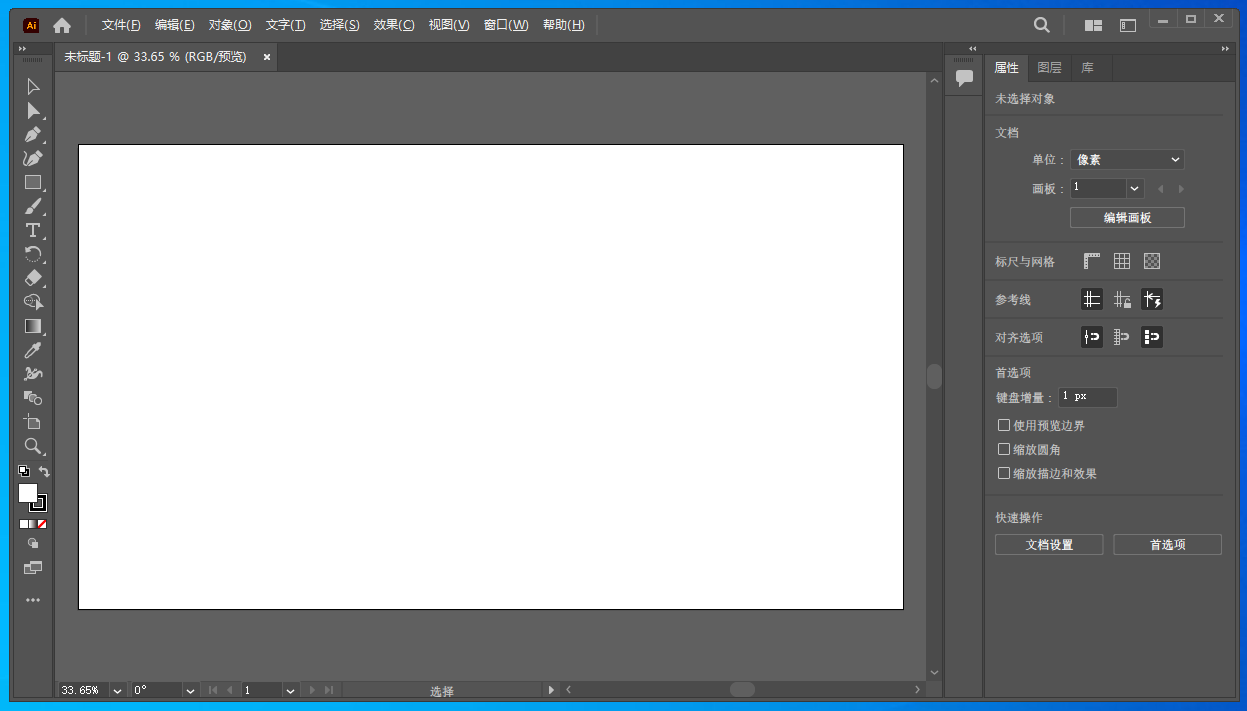Click the Home icon
1247x711 pixels.
pyautogui.click(x=62, y=25)
